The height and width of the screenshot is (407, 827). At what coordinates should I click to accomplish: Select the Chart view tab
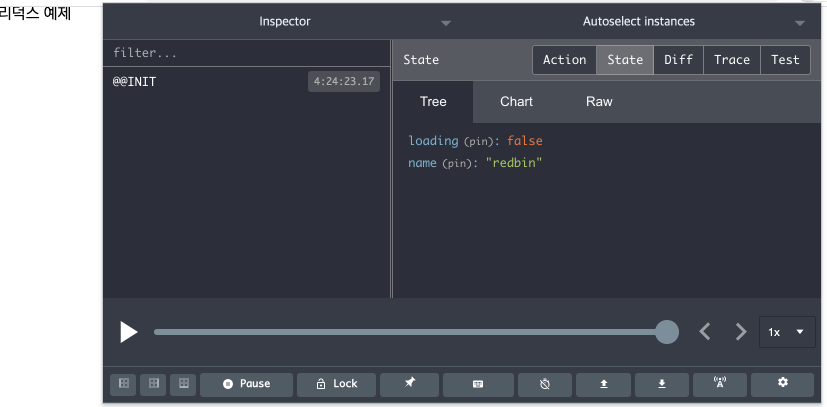(x=516, y=102)
